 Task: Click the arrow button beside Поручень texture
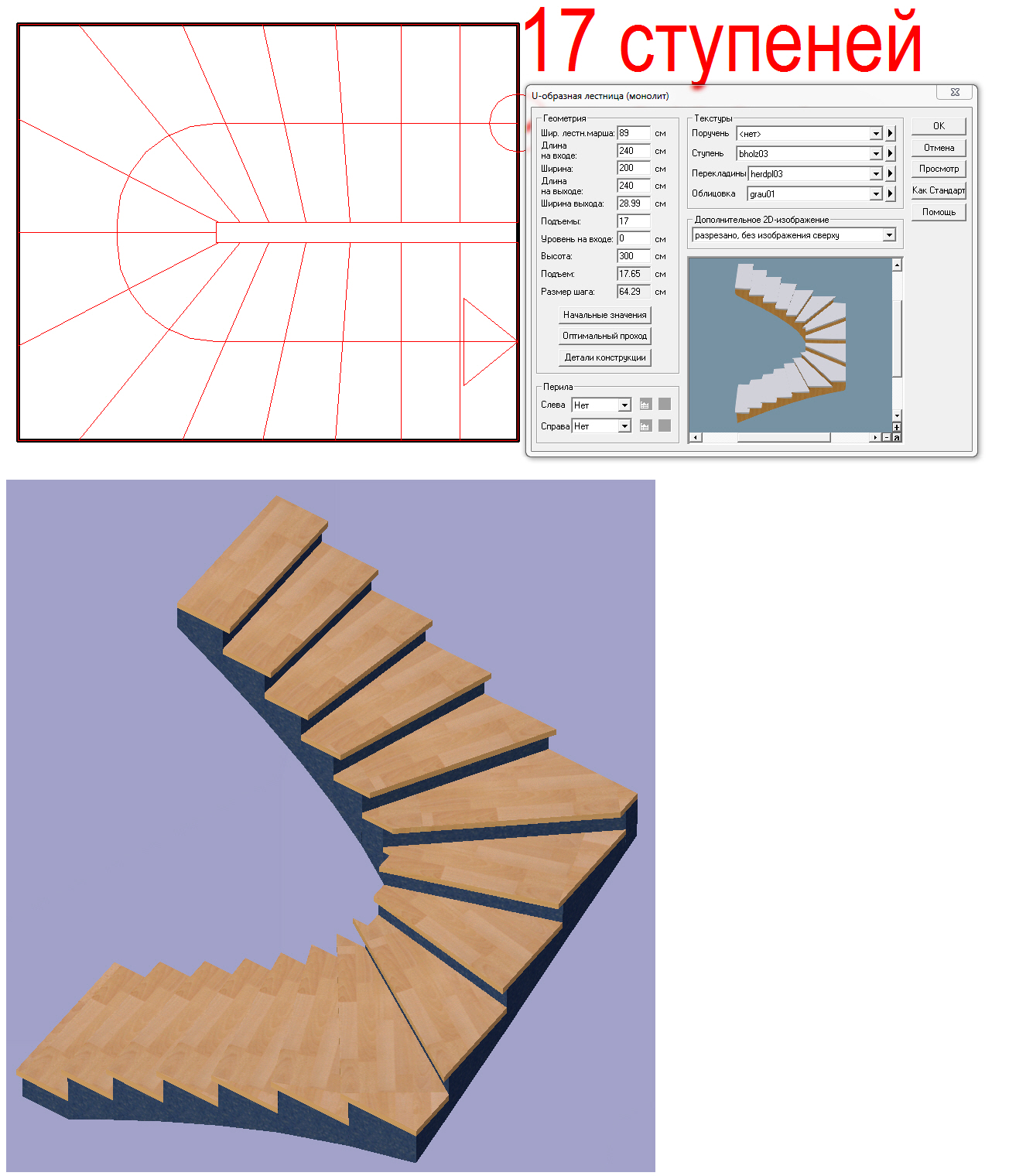[x=890, y=133]
